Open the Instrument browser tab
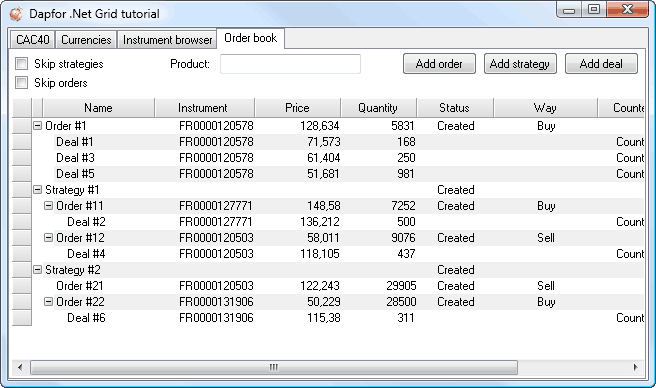This screenshot has width=656, height=388. pyautogui.click(x=167, y=40)
